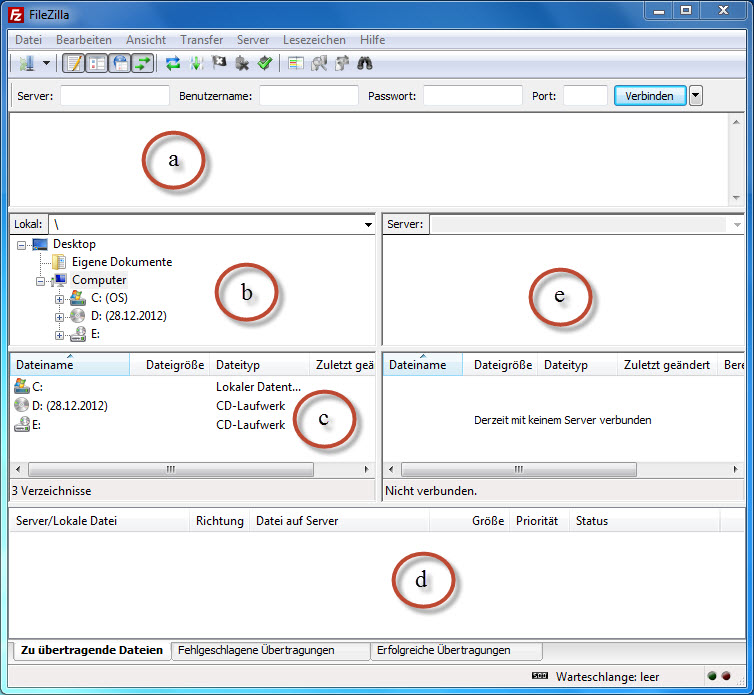The height and width of the screenshot is (695, 754).
Task: Click the local file list horizontal scrollbar
Action: [x=171, y=469]
